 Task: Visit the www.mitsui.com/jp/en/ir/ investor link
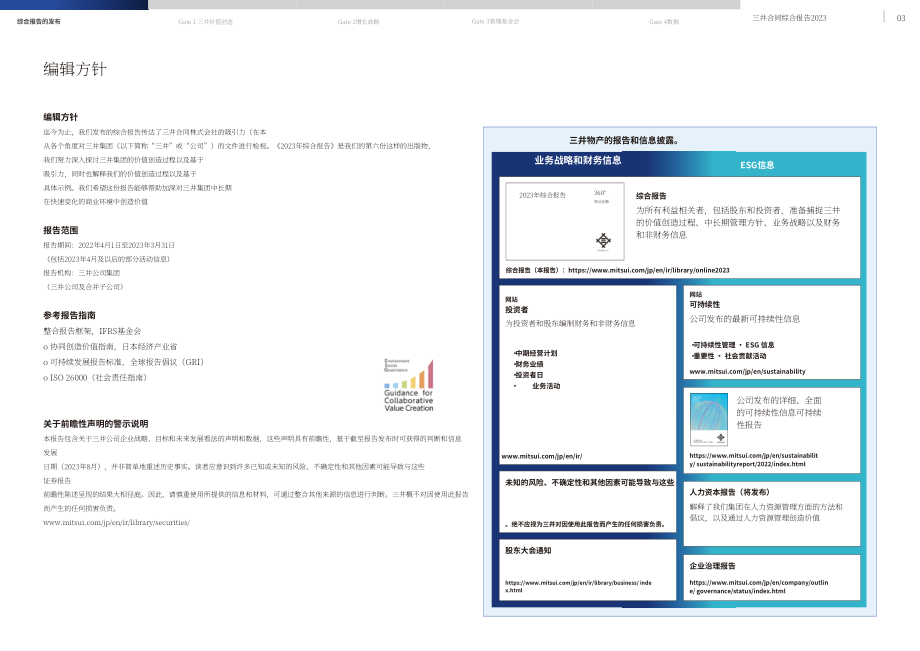(542, 456)
